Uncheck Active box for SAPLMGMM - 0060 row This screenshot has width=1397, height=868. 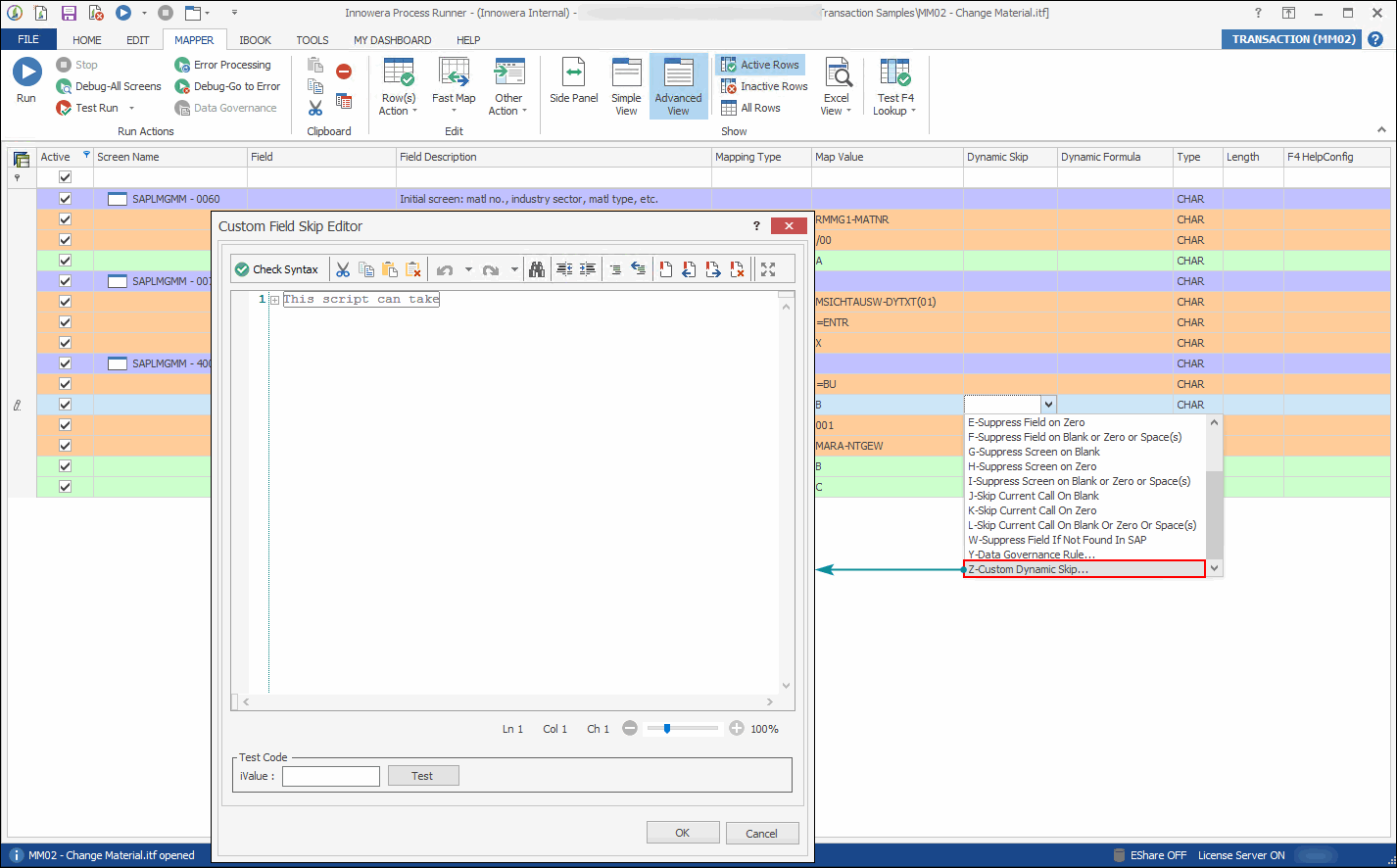66,199
